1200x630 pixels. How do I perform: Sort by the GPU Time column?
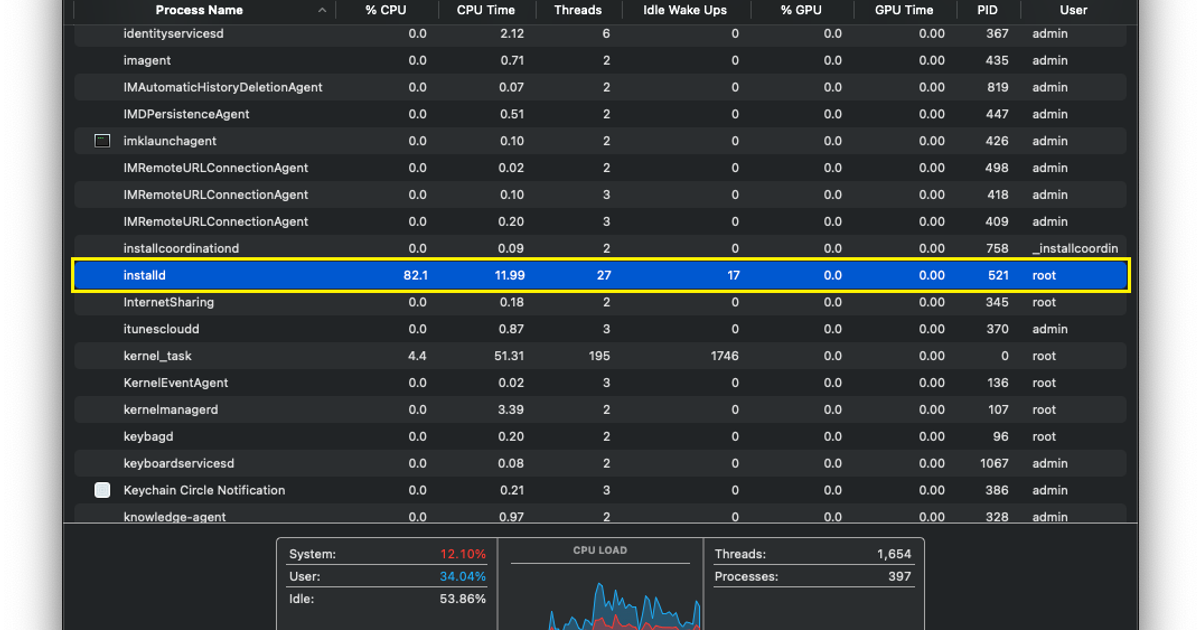pos(903,10)
